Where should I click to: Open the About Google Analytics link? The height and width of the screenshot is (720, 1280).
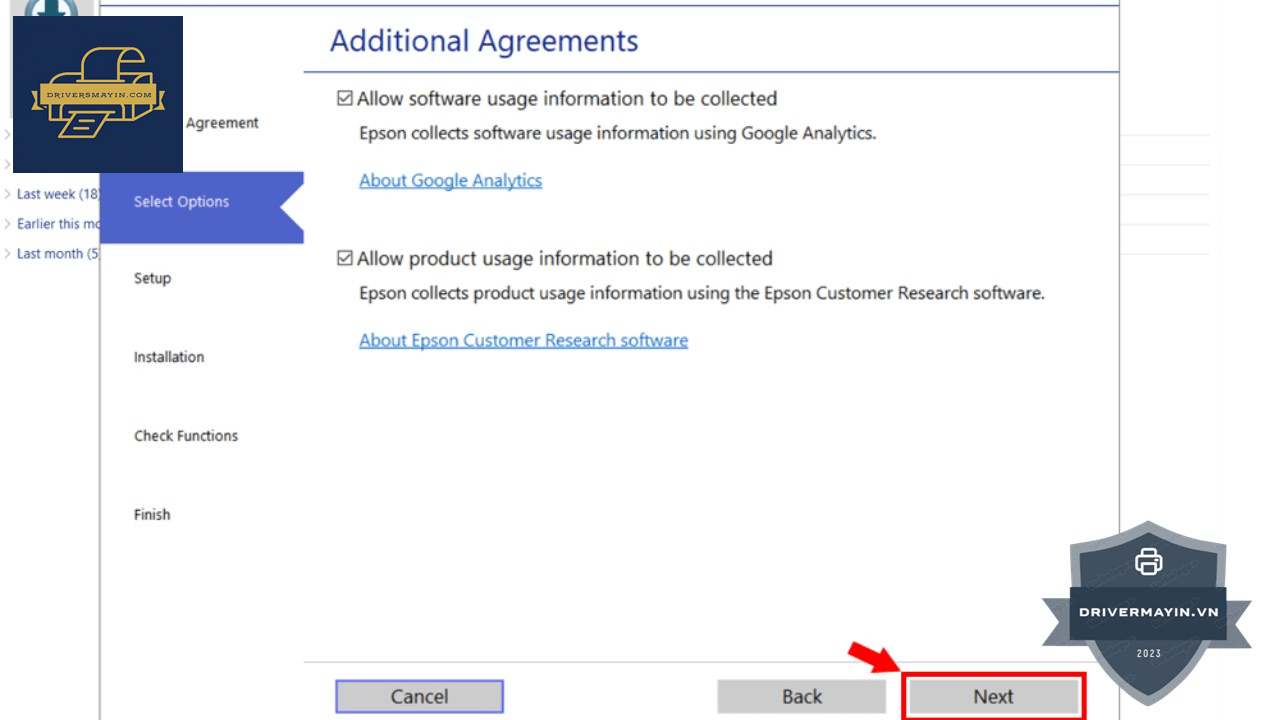[451, 181]
